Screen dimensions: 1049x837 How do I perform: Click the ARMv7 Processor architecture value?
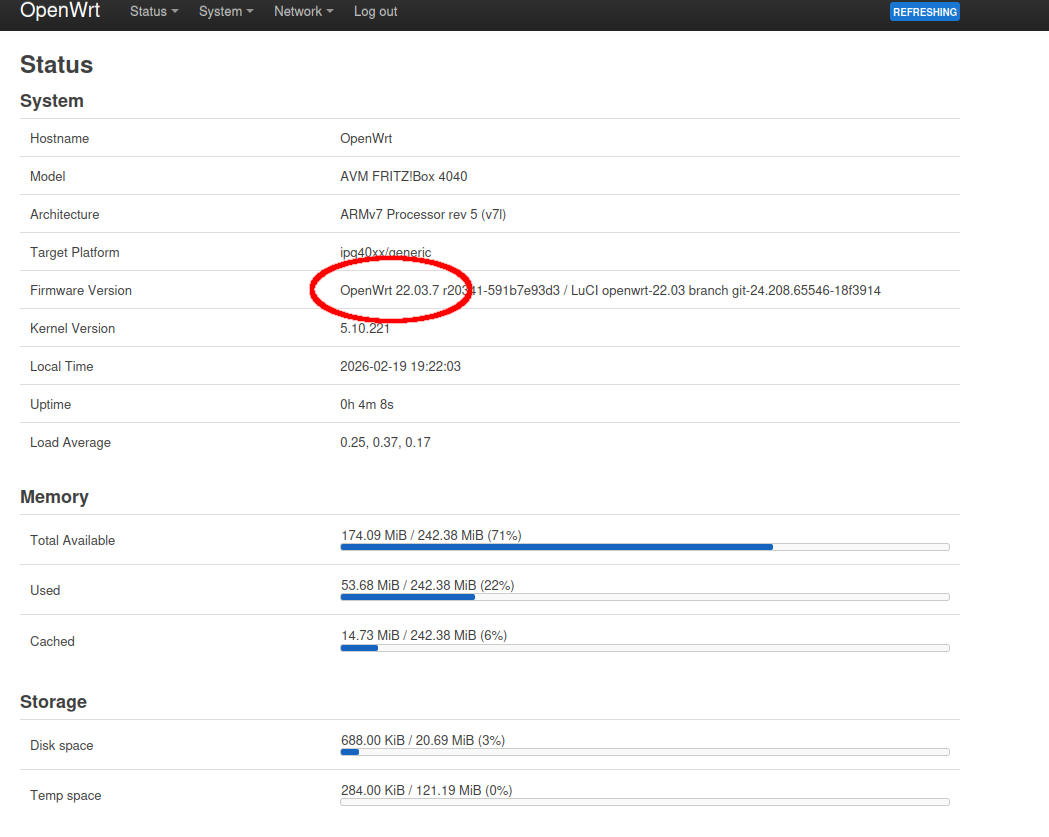[423, 215]
